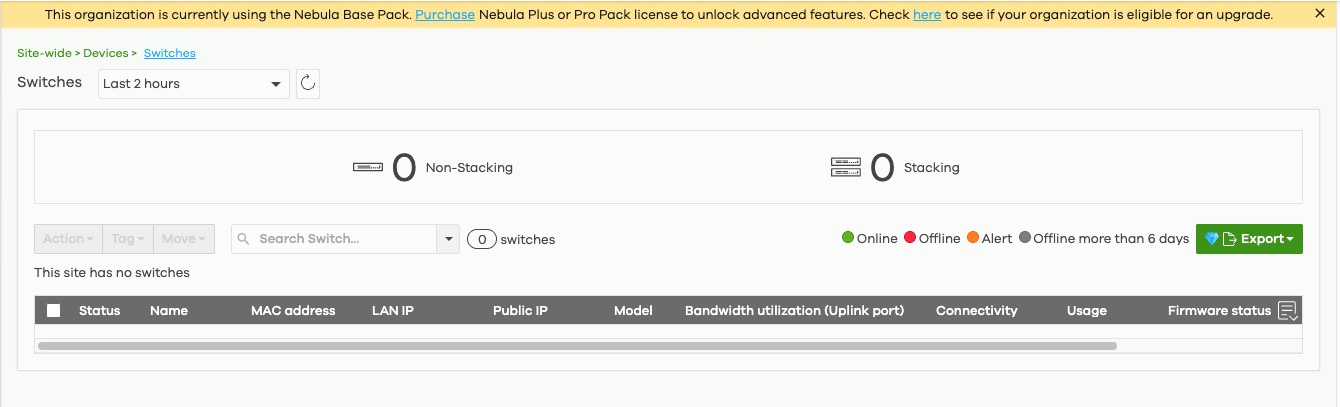Image resolution: width=1340 pixels, height=407 pixels.
Task: Expand the Tag dropdown menu
Action: 128,239
